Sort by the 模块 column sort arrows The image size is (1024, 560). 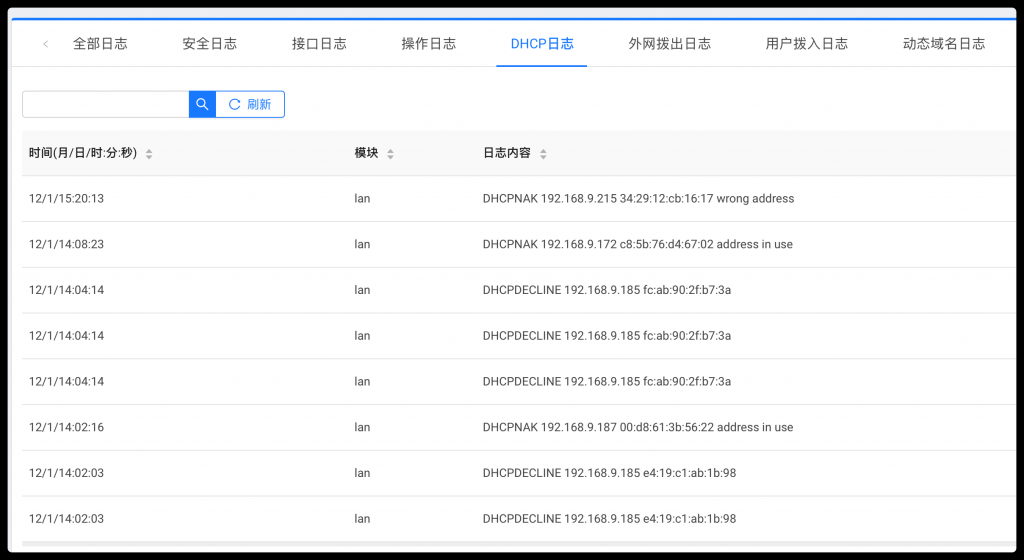click(x=390, y=154)
